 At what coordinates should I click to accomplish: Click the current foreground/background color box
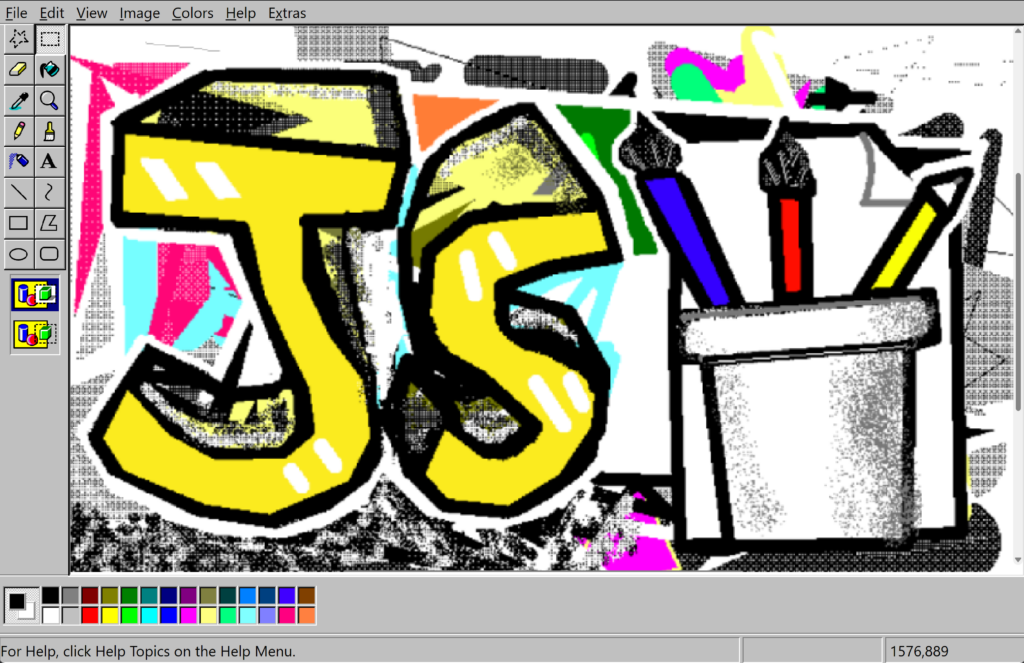[21, 606]
